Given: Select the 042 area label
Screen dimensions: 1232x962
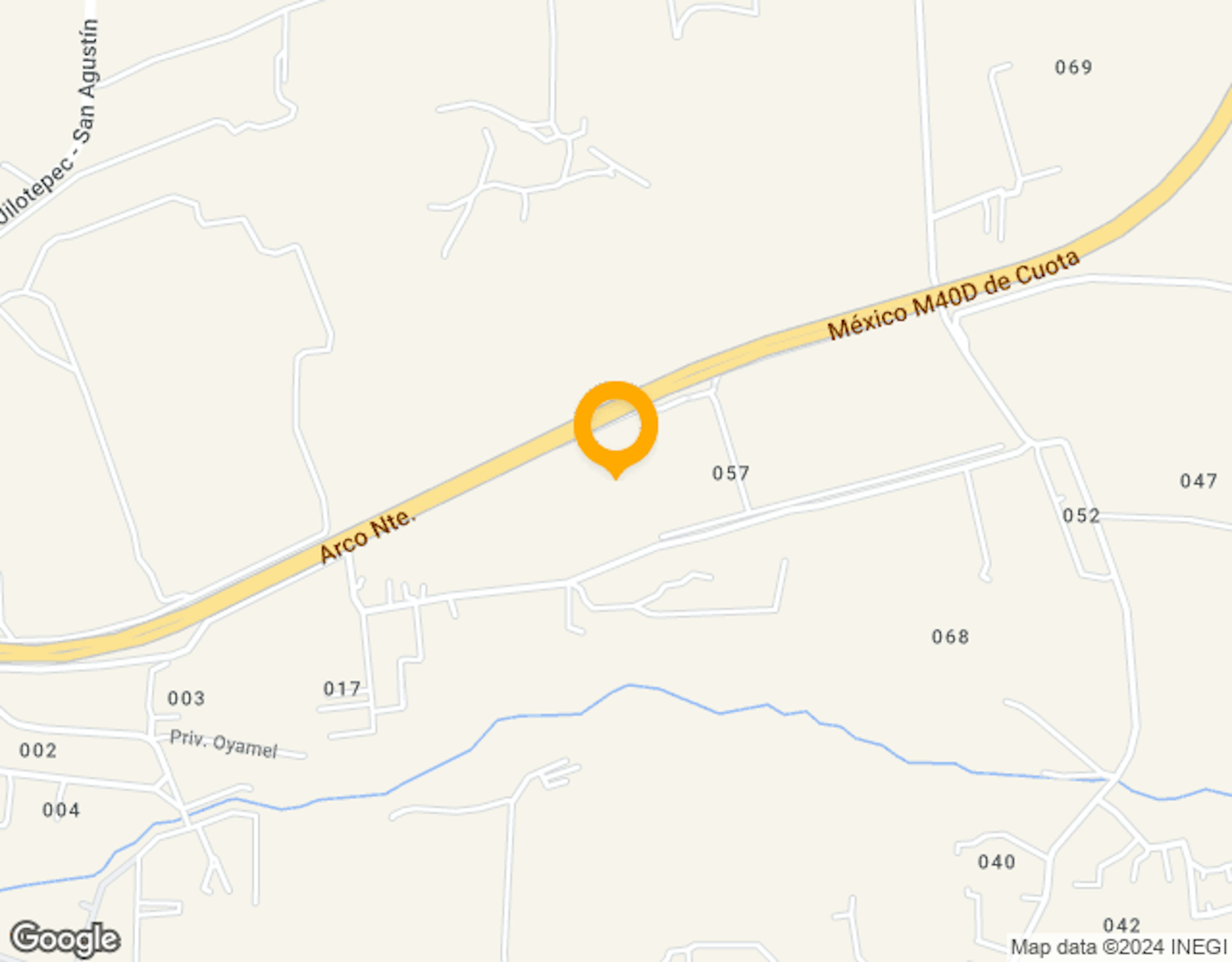Looking at the screenshot, I should point(1122,925).
